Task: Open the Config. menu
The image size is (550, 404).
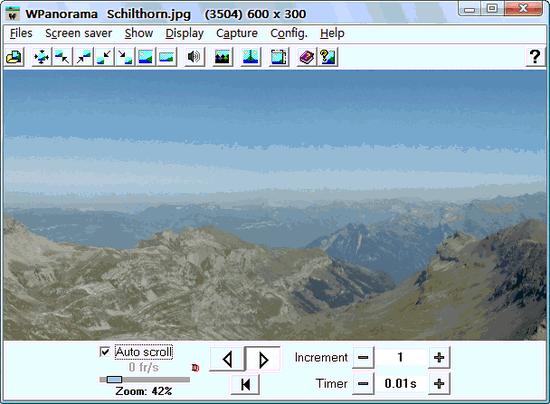Action: (289, 33)
